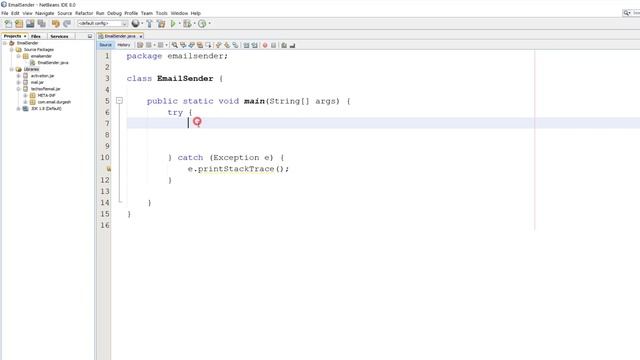Click the Clean and Build broom icon
Viewport: 640px width, 360px height.
click(161, 24)
